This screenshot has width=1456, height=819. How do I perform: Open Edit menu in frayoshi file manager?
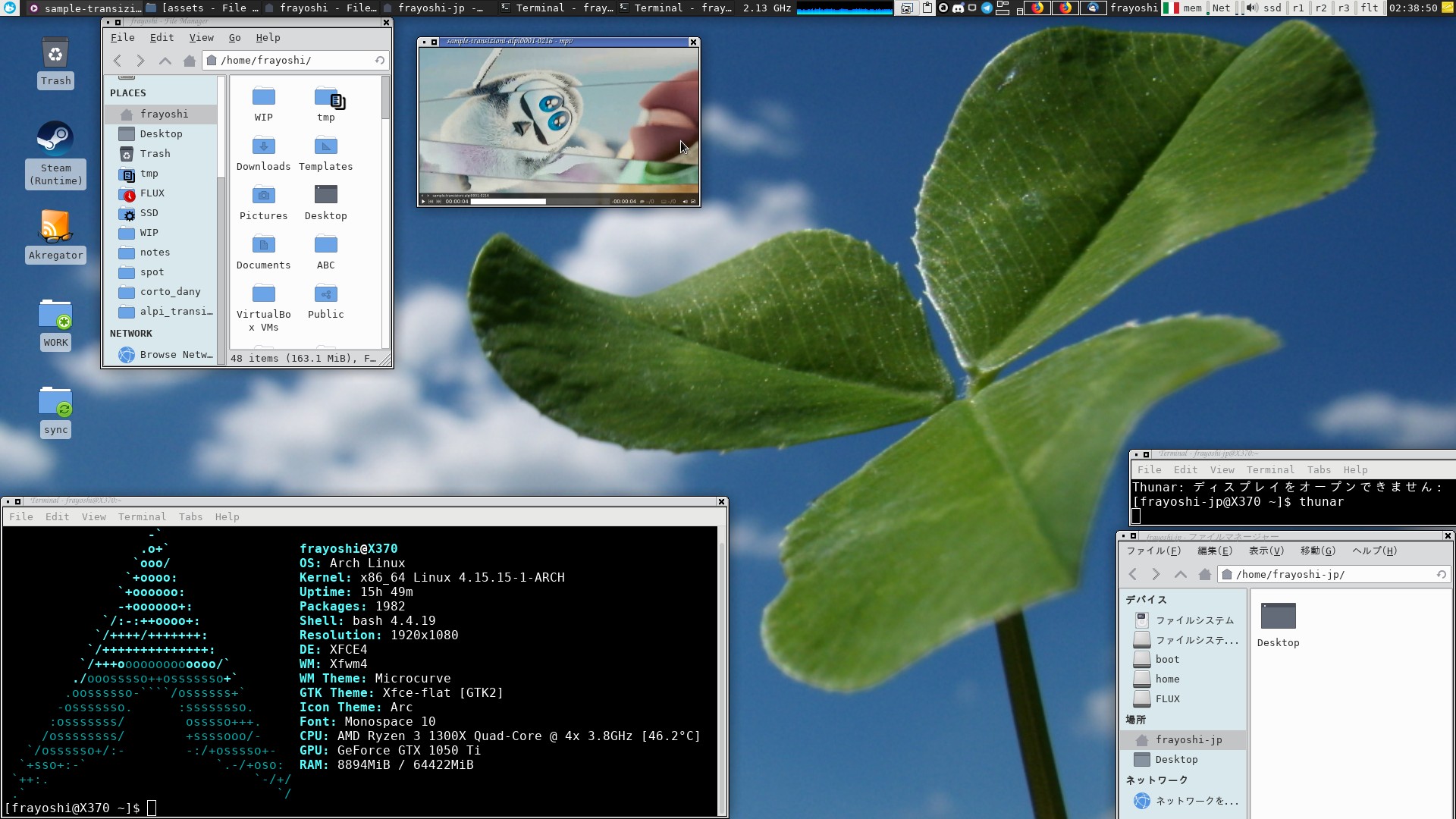162,37
